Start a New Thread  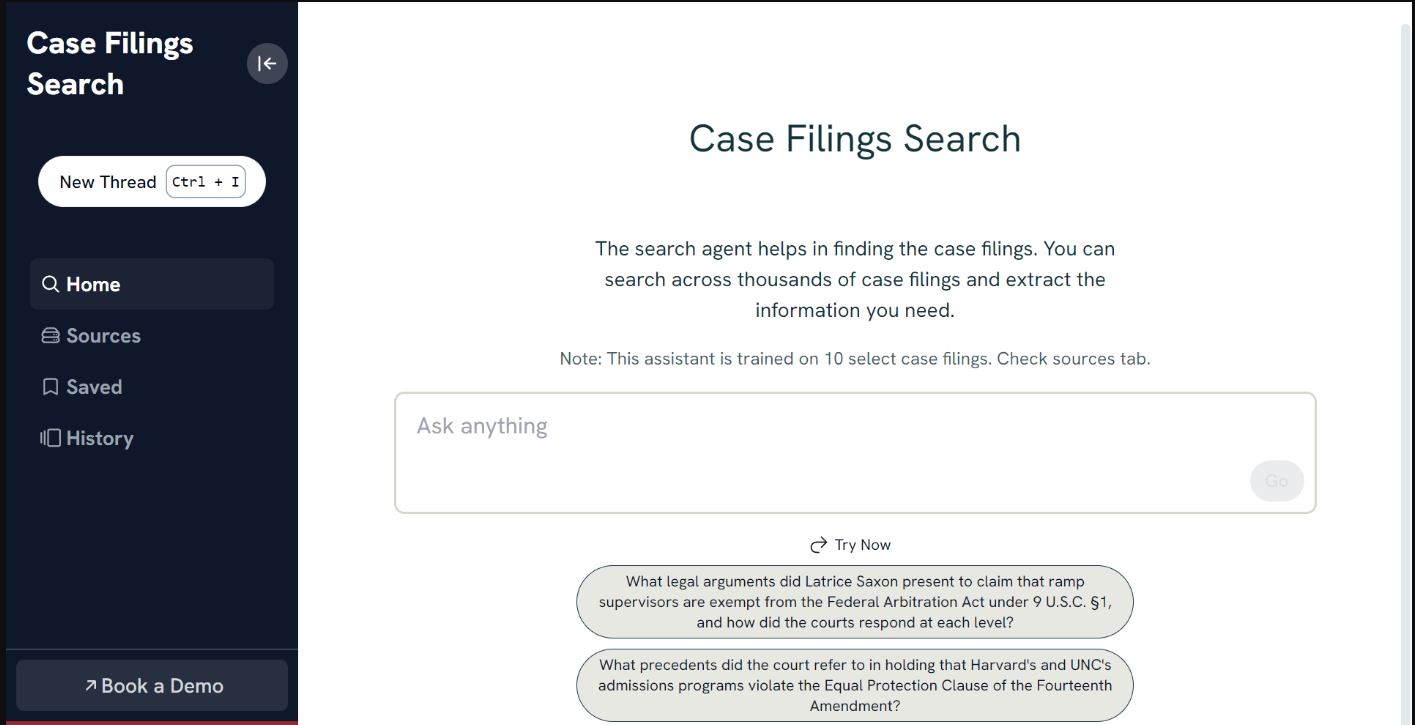[x=152, y=182]
